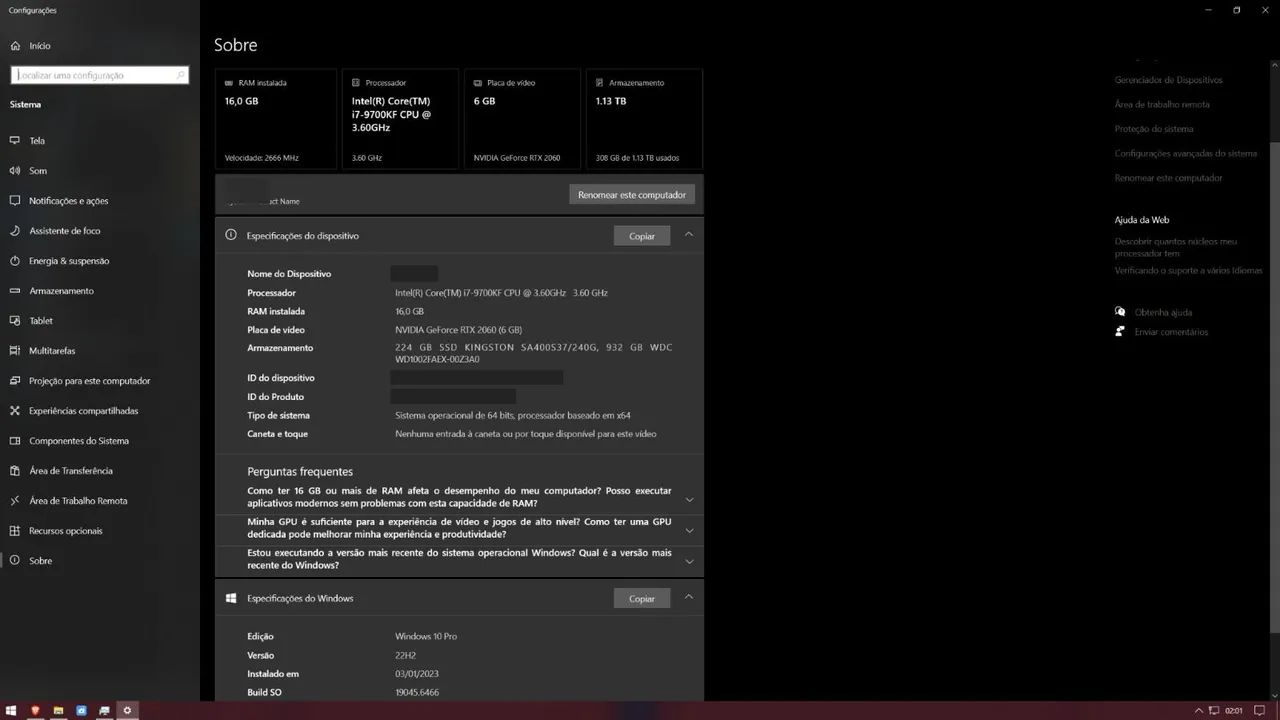Screen dimensions: 1280x720
Task: Click the Recursos opcionais icon
Action: tap(15, 531)
